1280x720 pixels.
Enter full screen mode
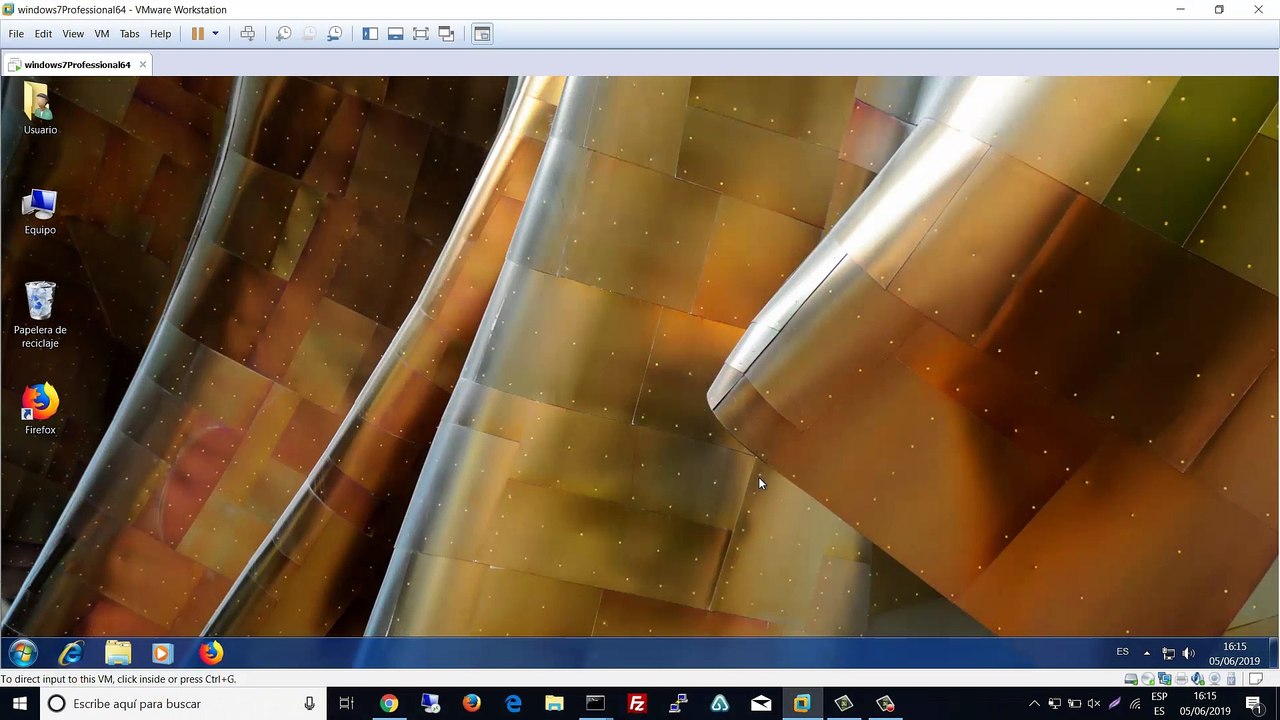(x=421, y=34)
